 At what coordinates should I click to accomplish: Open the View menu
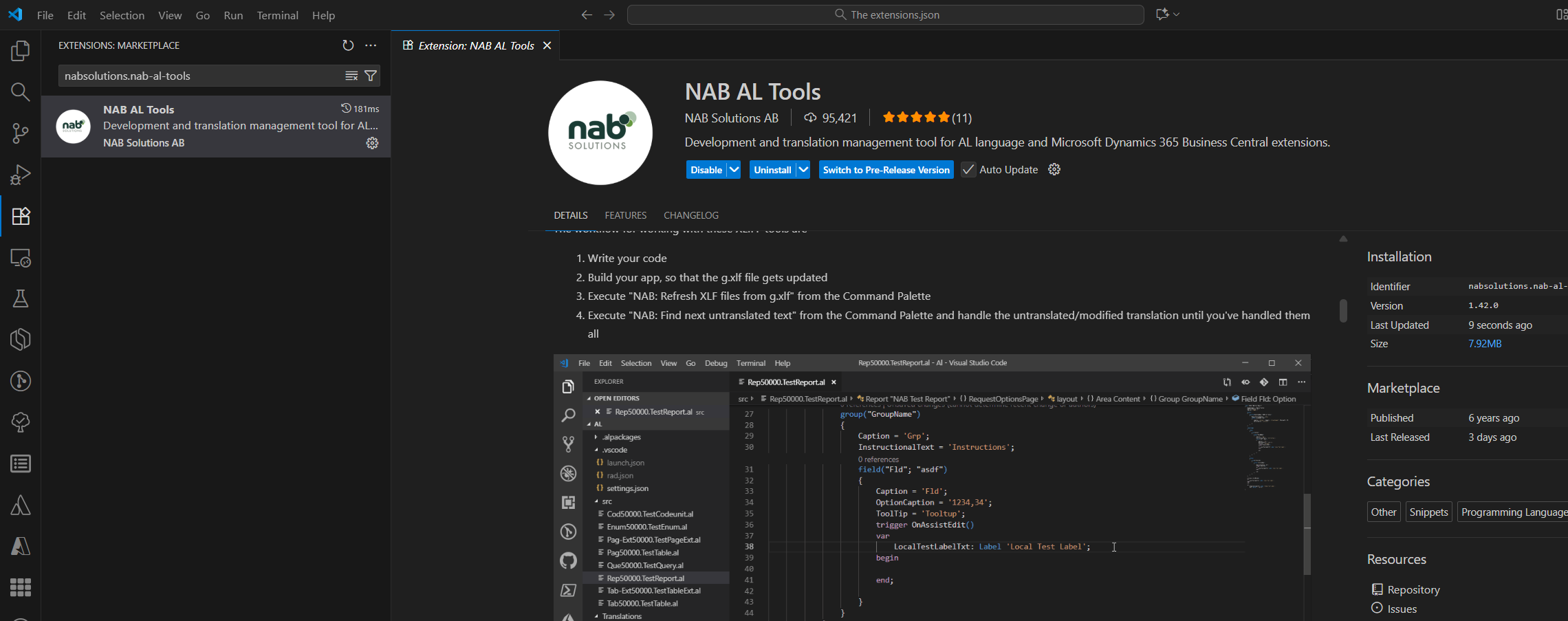pyautogui.click(x=170, y=15)
